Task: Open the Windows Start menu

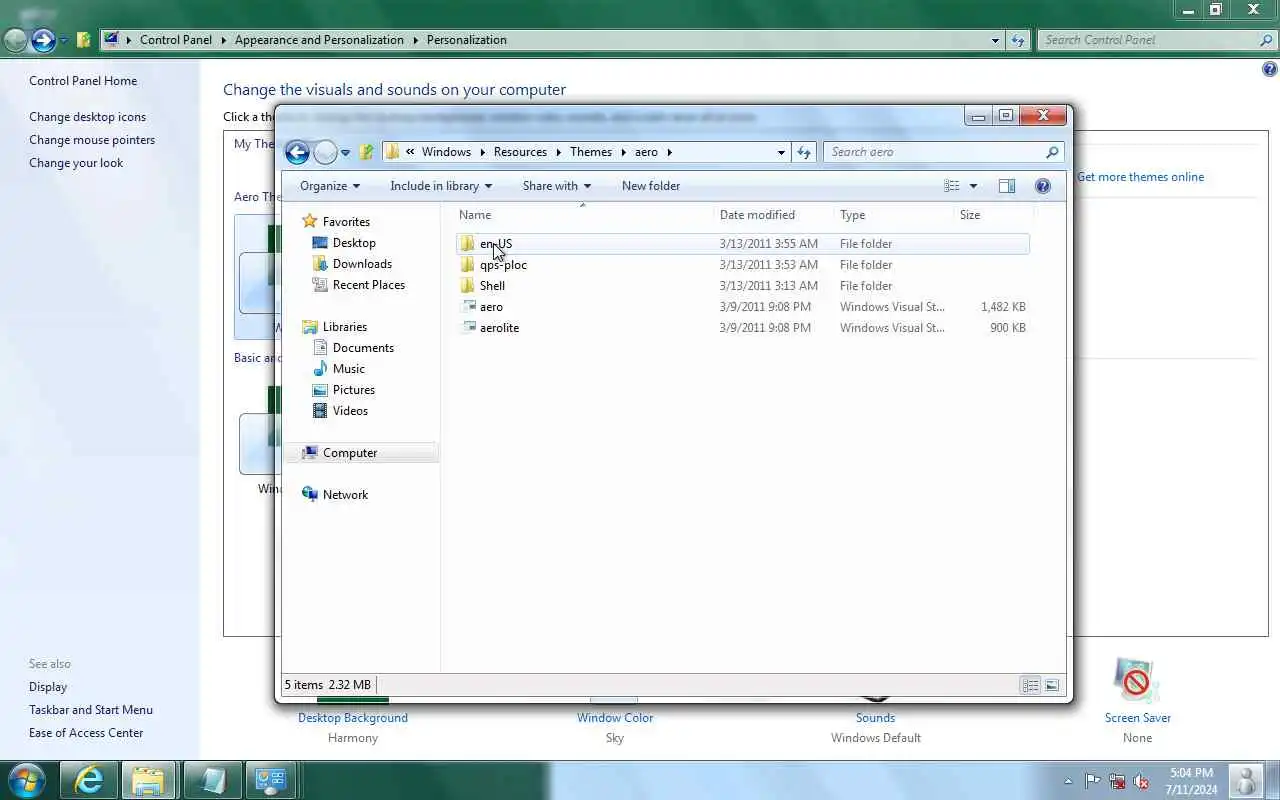Action: coord(25,780)
